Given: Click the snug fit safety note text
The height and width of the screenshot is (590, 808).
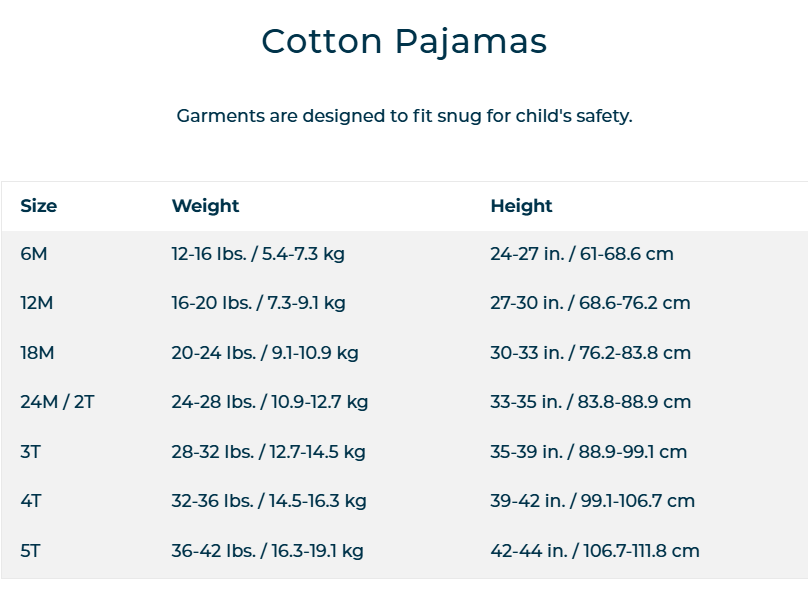Looking at the screenshot, I should (405, 116).
